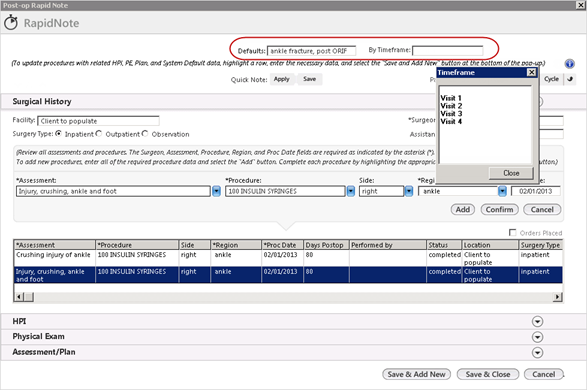Expand the HPI section
The height and width of the screenshot is (390, 587).
pos(537,322)
